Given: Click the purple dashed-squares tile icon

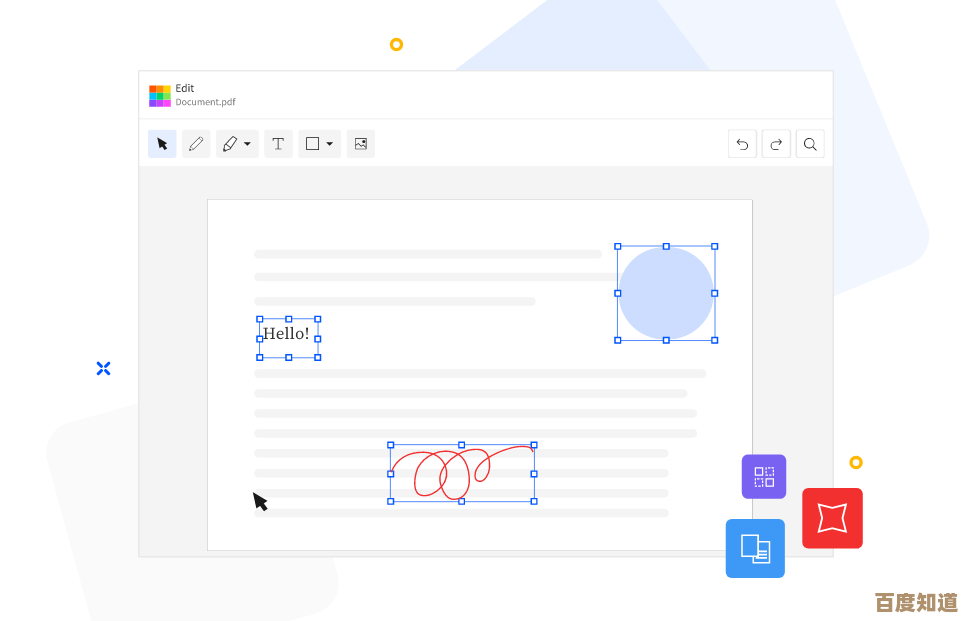Looking at the screenshot, I should point(764,476).
